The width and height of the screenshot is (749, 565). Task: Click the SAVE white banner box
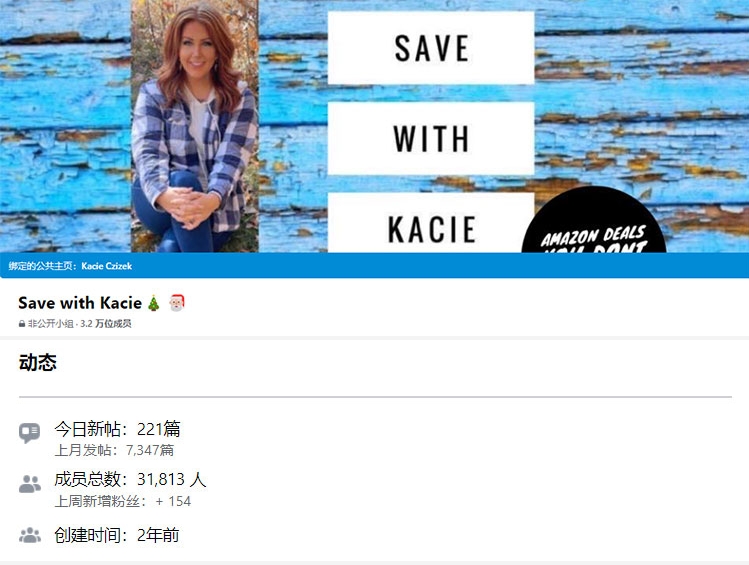point(431,48)
